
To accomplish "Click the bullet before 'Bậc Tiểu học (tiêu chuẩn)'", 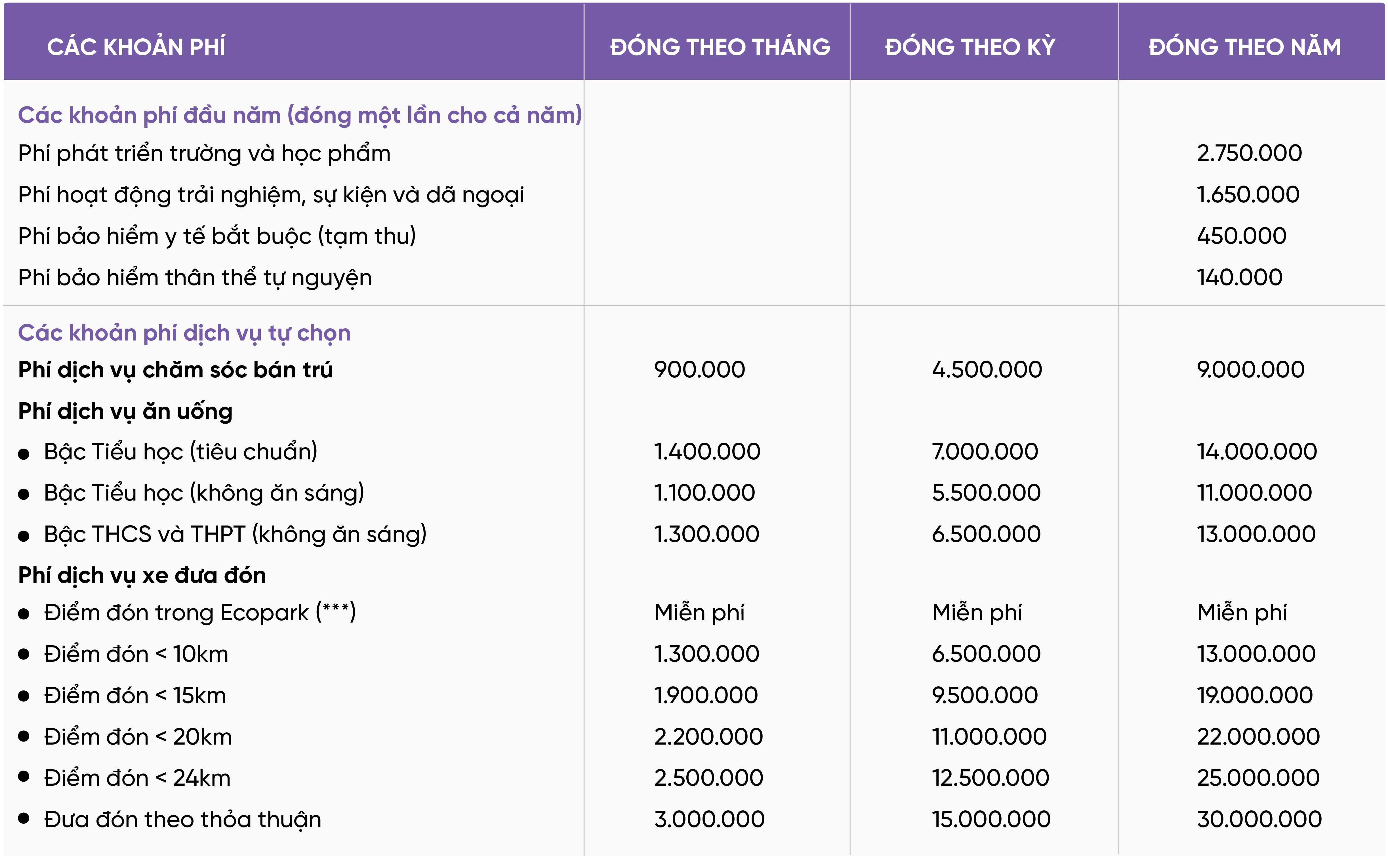I will coord(24,455).
